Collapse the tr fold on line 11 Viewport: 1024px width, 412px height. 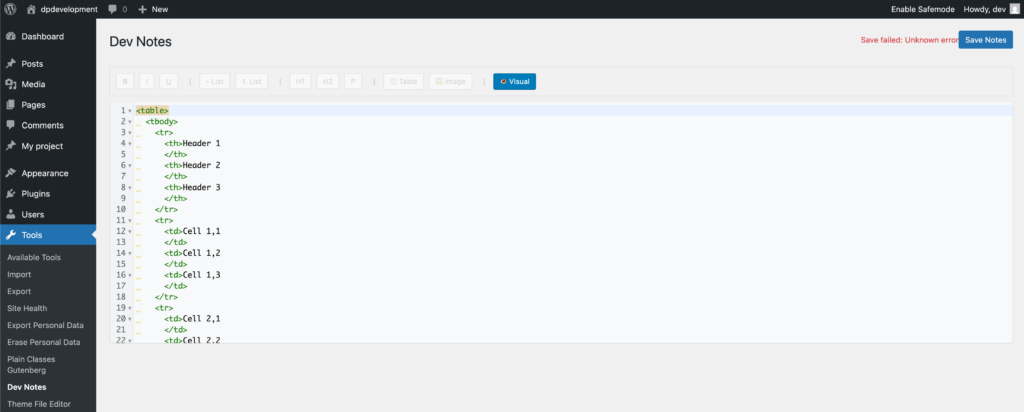coord(130,221)
